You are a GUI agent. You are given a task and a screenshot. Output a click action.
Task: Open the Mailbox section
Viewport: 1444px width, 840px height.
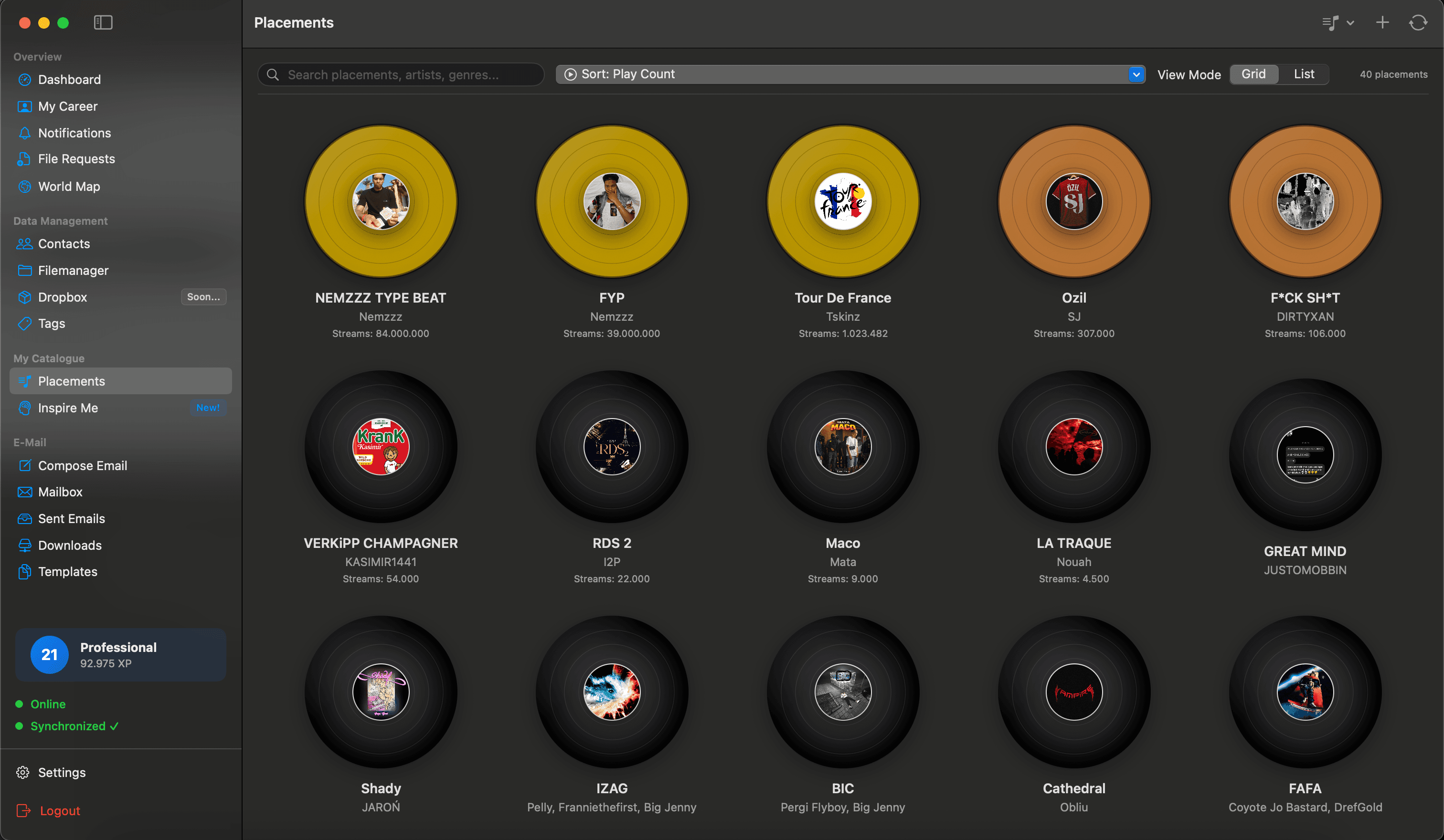point(60,492)
